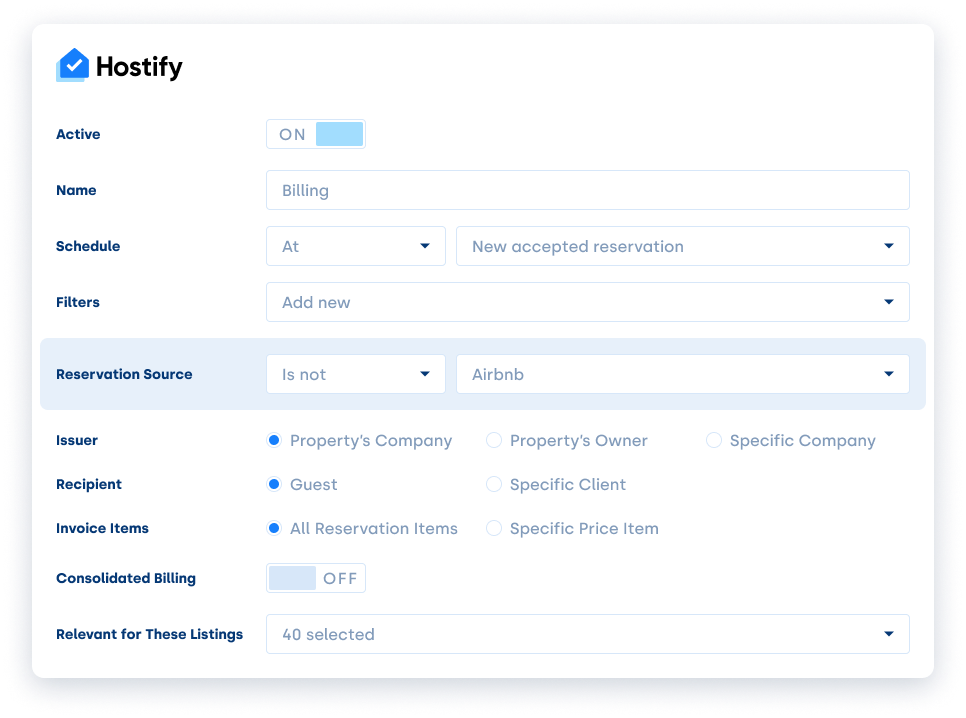Open the Schedule 'At' dropdown

pos(355,246)
